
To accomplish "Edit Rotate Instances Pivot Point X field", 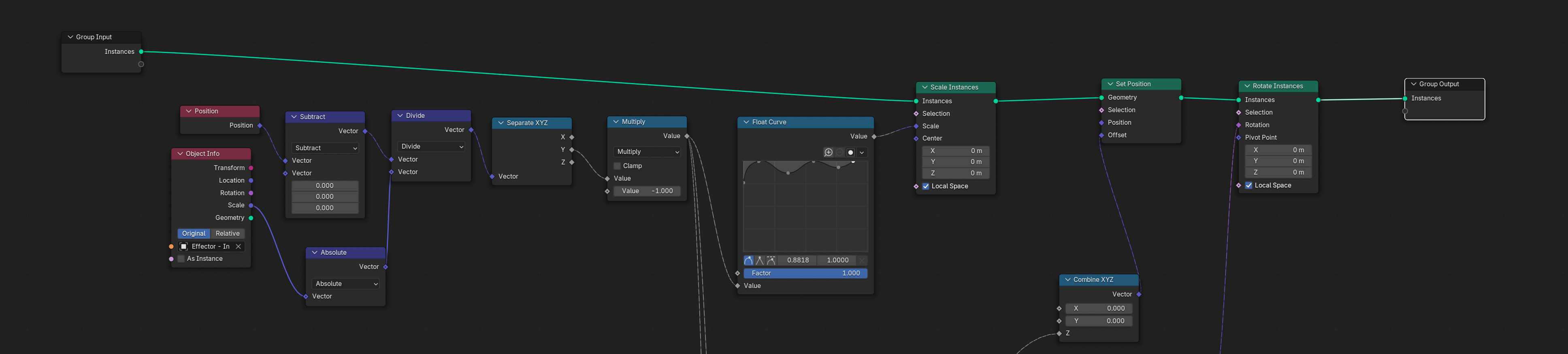I will tap(1278, 151).
